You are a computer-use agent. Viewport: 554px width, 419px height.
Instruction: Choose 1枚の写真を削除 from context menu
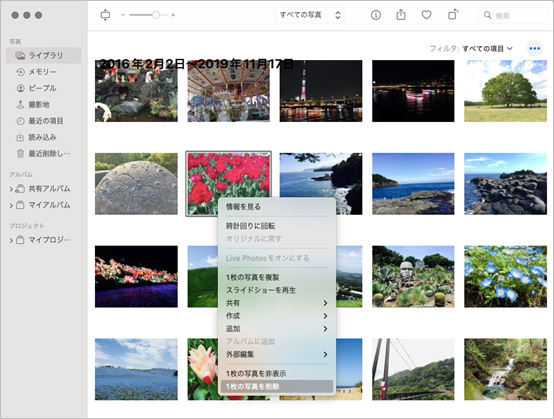pos(276,386)
